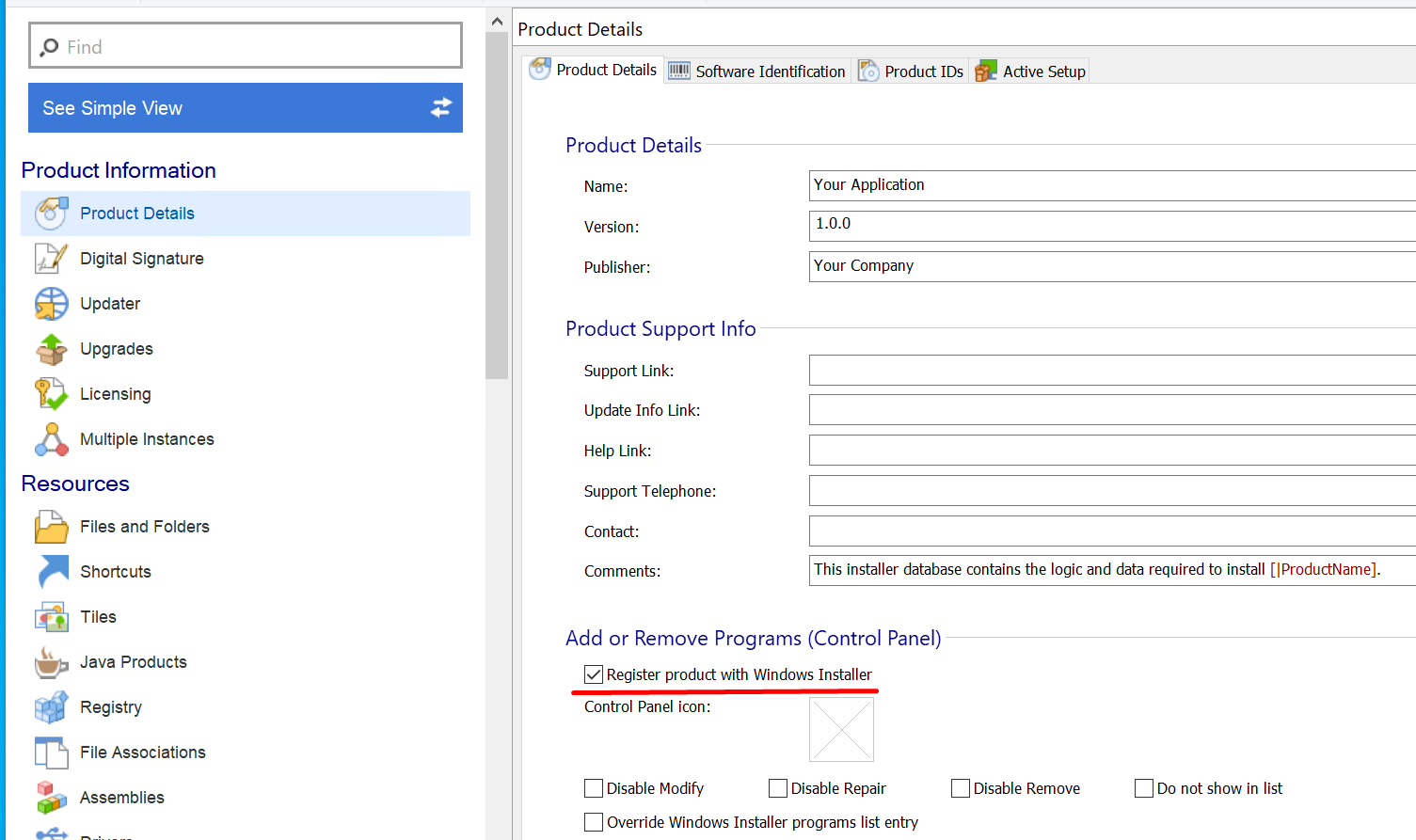Image resolution: width=1416 pixels, height=840 pixels.
Task: Open Files and Folders icon
Action: point(51,527)
